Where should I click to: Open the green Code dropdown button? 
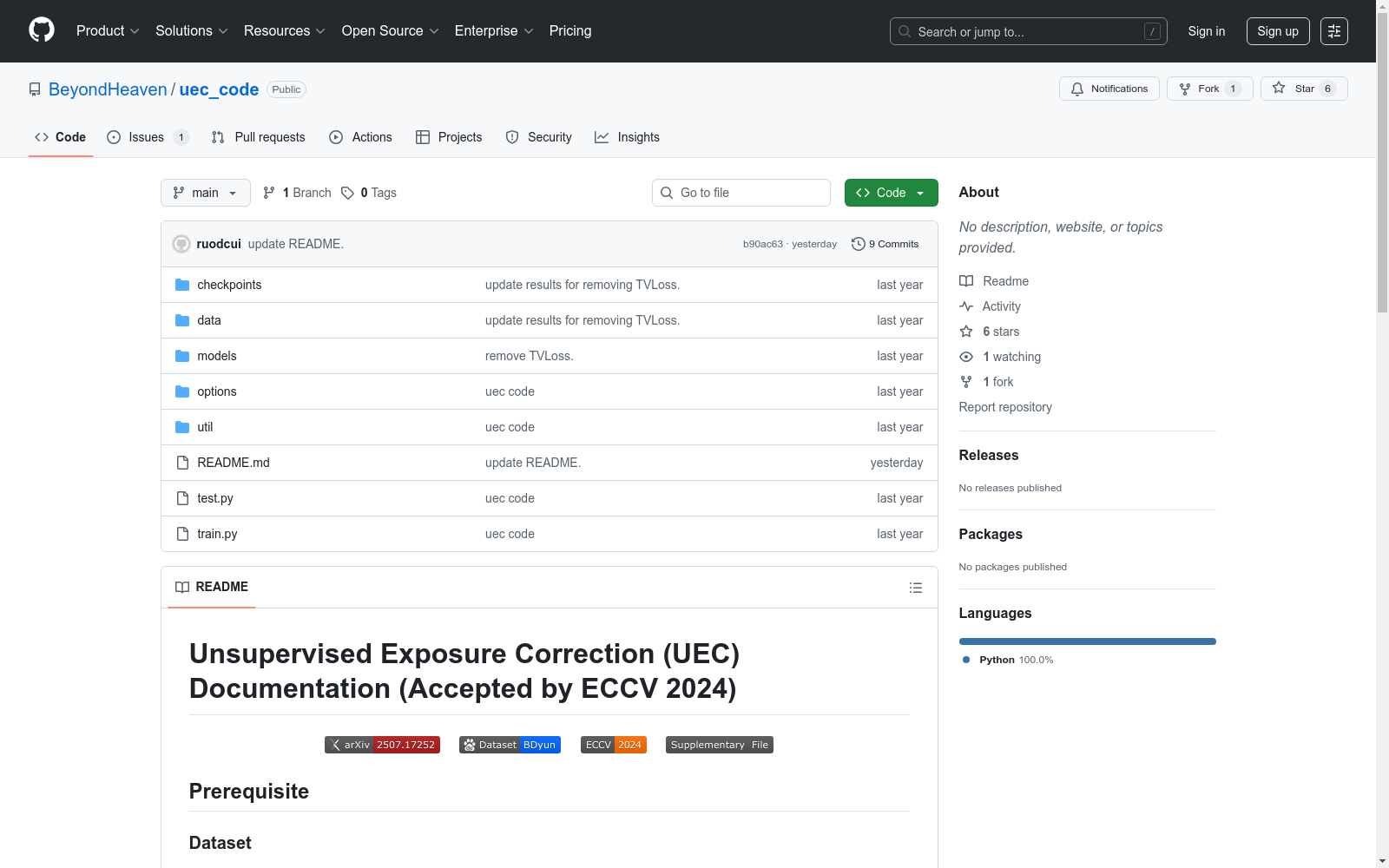pyautogui.click(x=891, y=193)
